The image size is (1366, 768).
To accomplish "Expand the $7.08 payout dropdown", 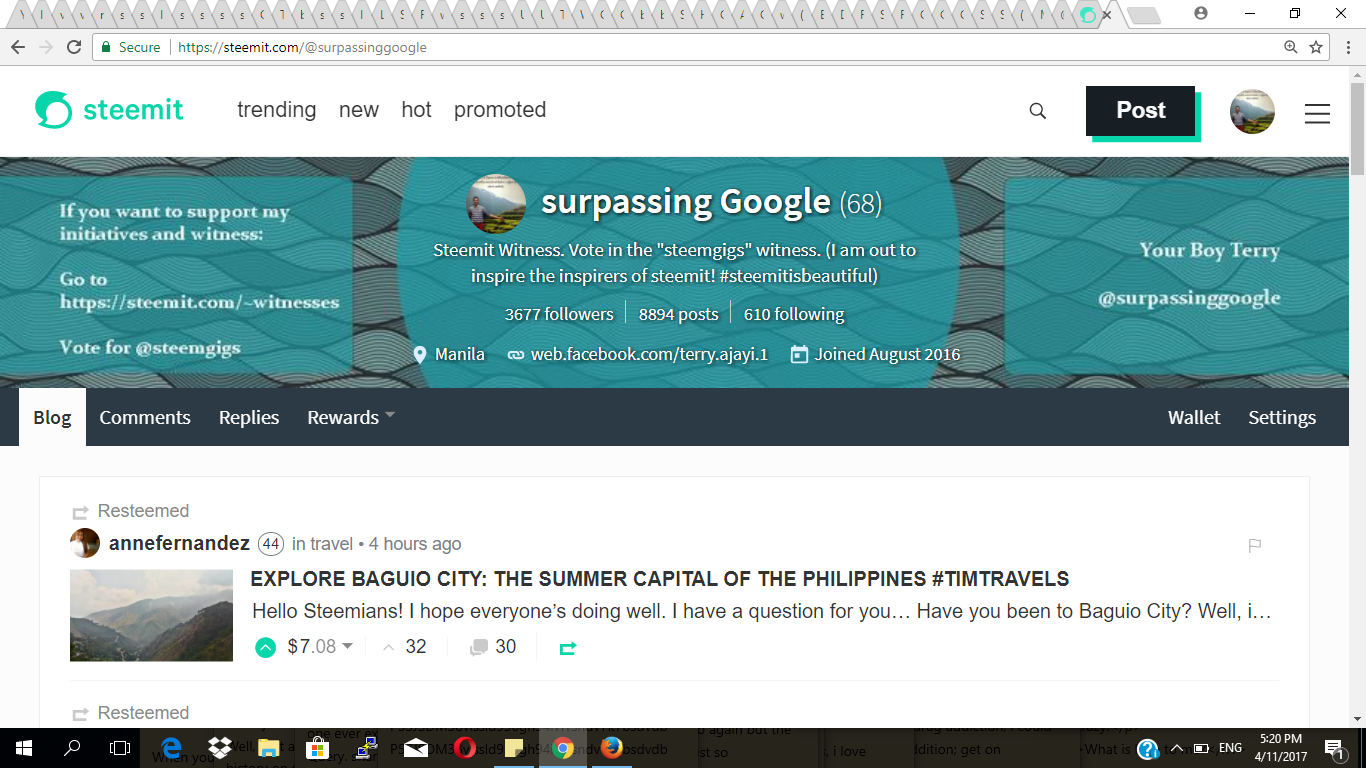I will point(320,647).
